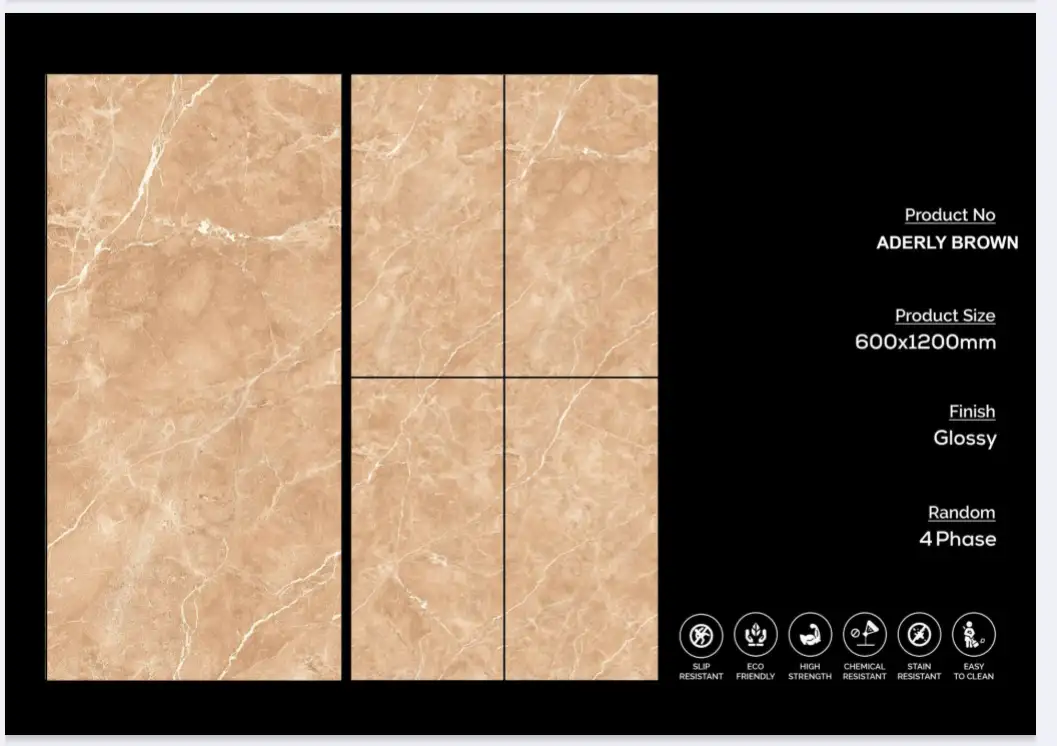
Task: Click the Slip Resistant circular icon
Action: click(x=701, y=635)
